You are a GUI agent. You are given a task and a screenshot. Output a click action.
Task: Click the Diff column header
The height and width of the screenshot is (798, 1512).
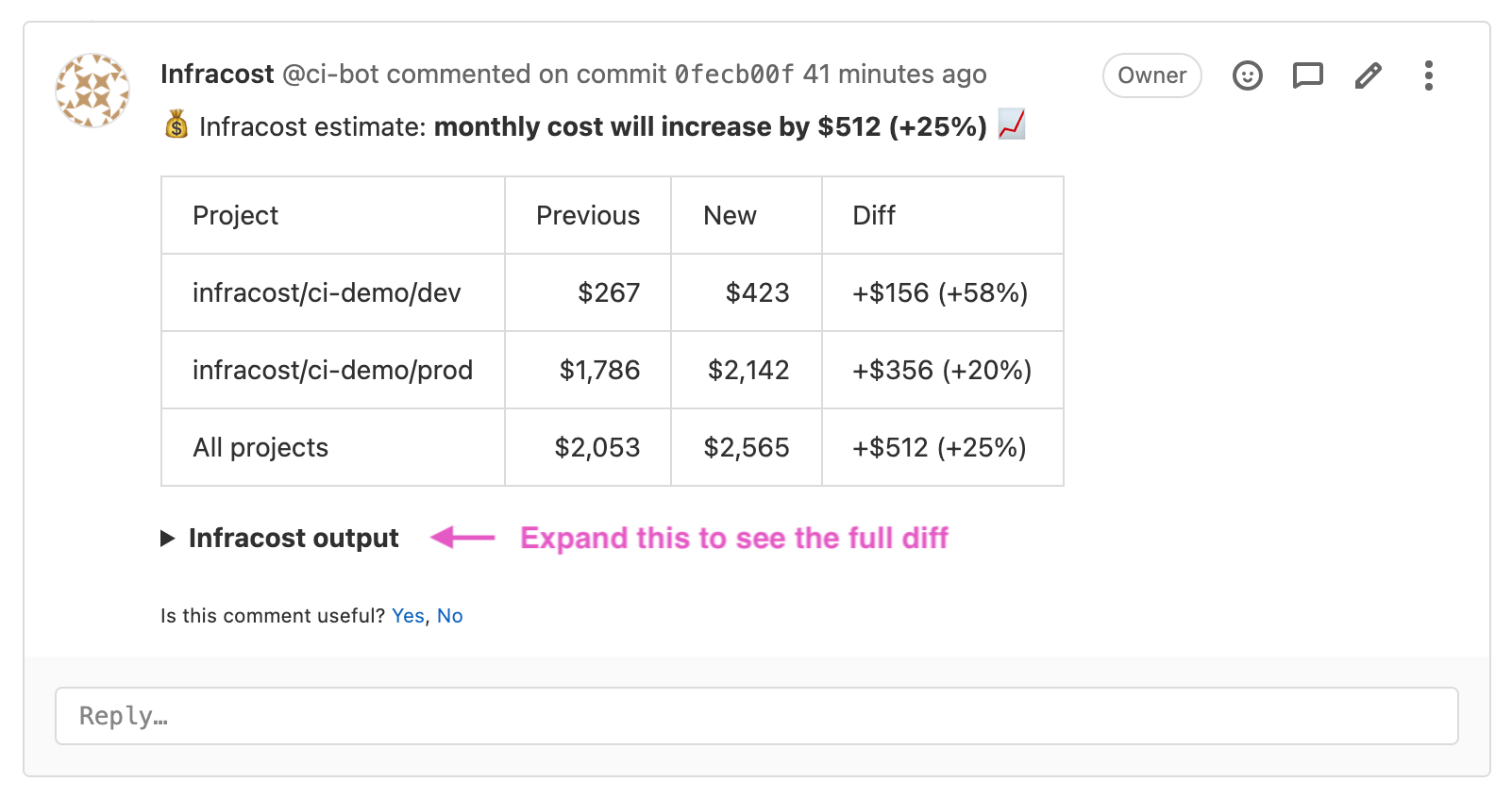(874, 216)
